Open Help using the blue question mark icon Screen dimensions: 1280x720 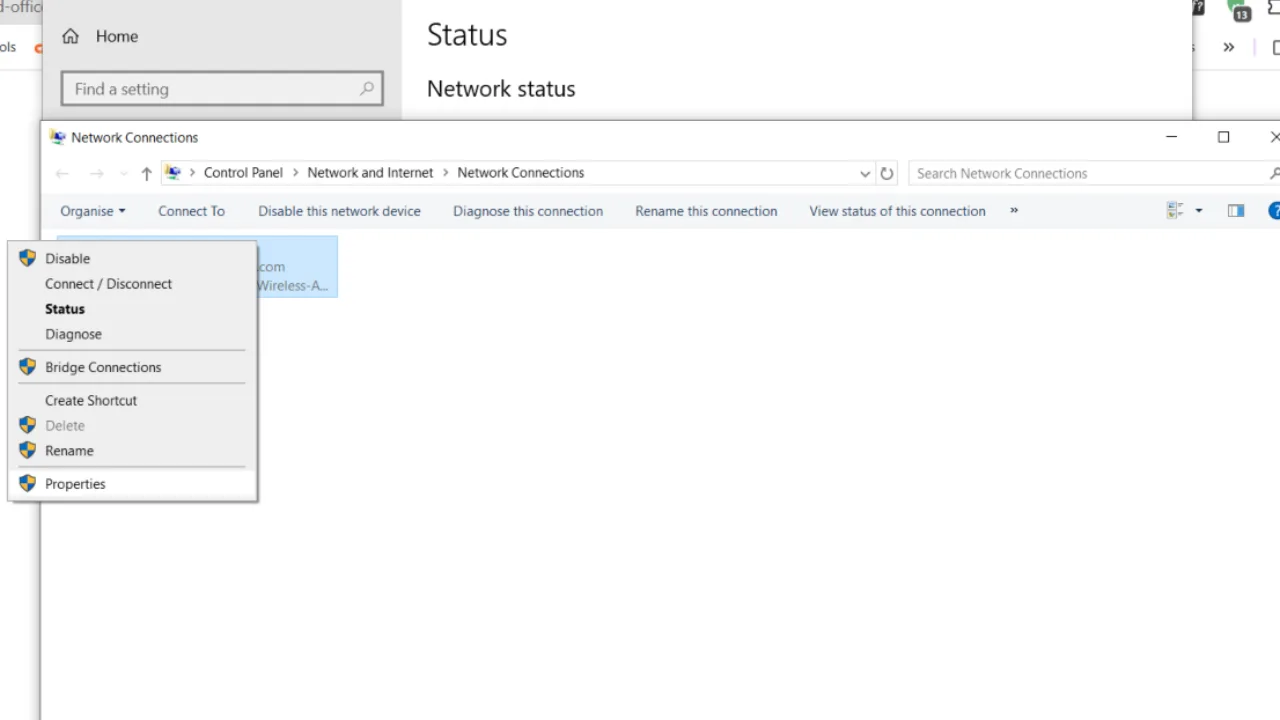pos(1274,211)
